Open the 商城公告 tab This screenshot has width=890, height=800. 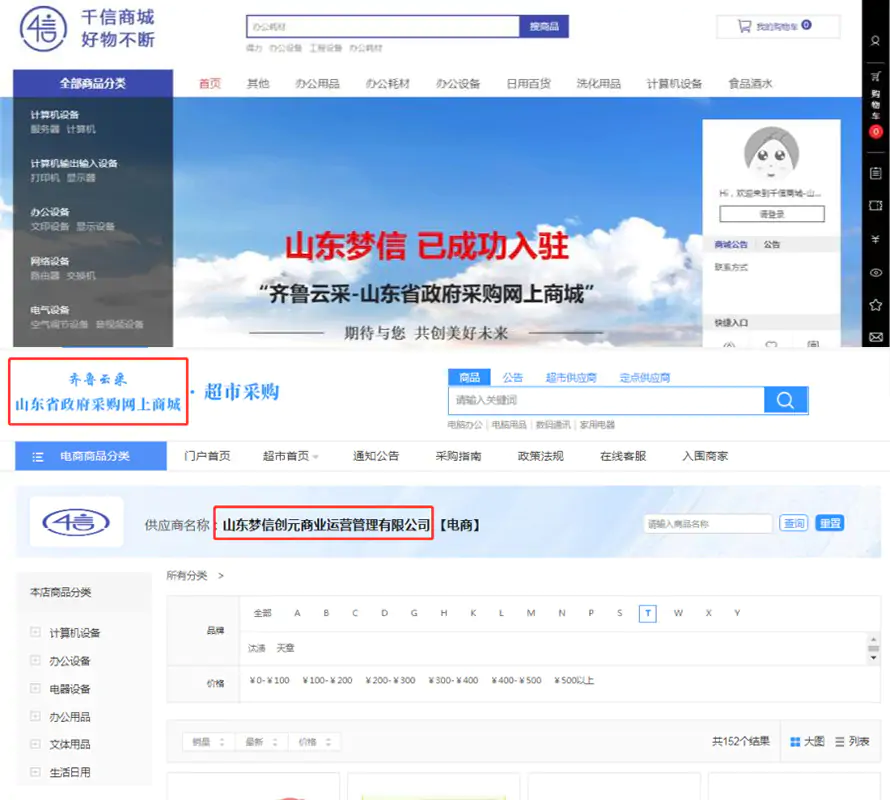[x=731, y=245]
